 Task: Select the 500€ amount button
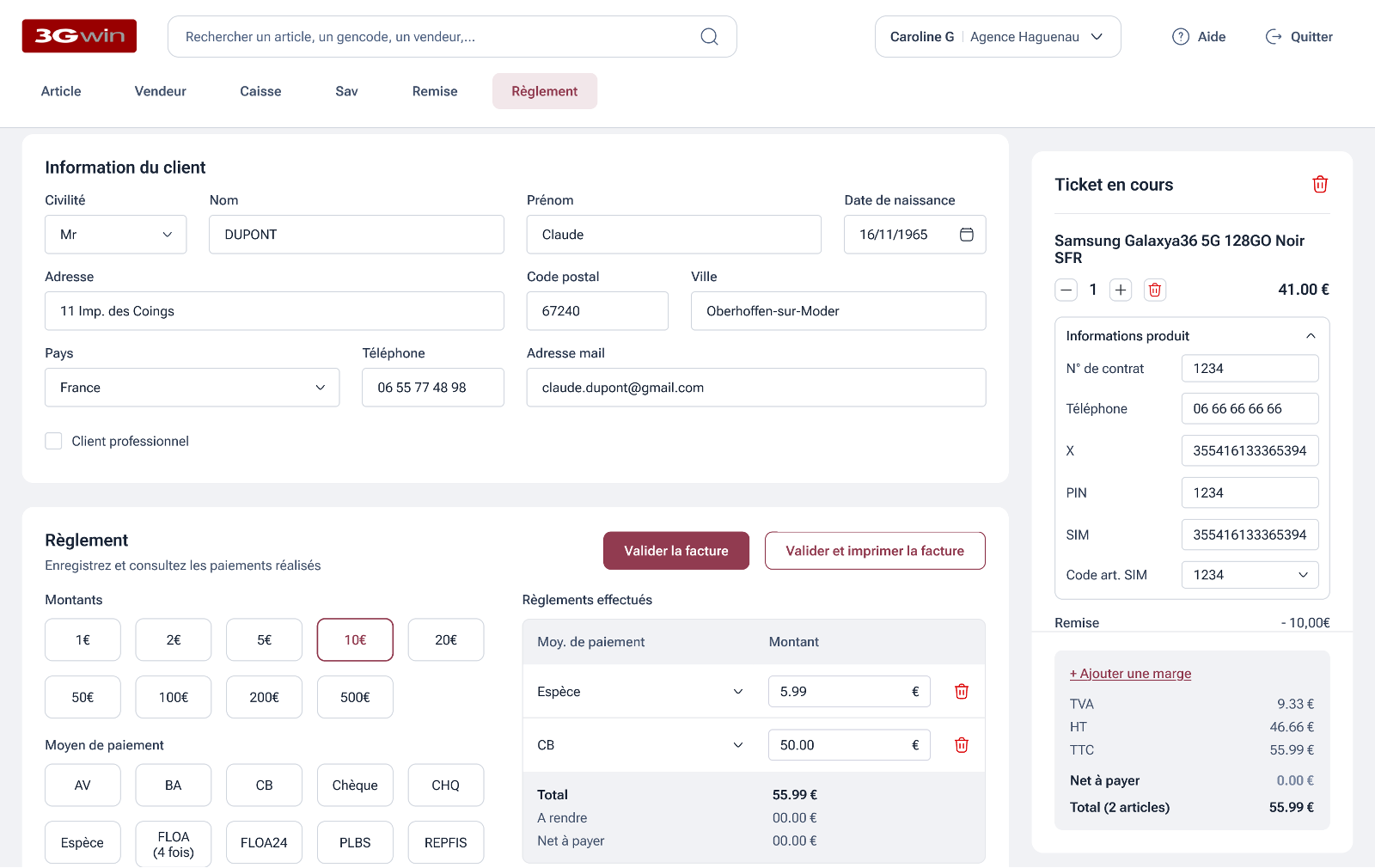click(x=355, y=697)
